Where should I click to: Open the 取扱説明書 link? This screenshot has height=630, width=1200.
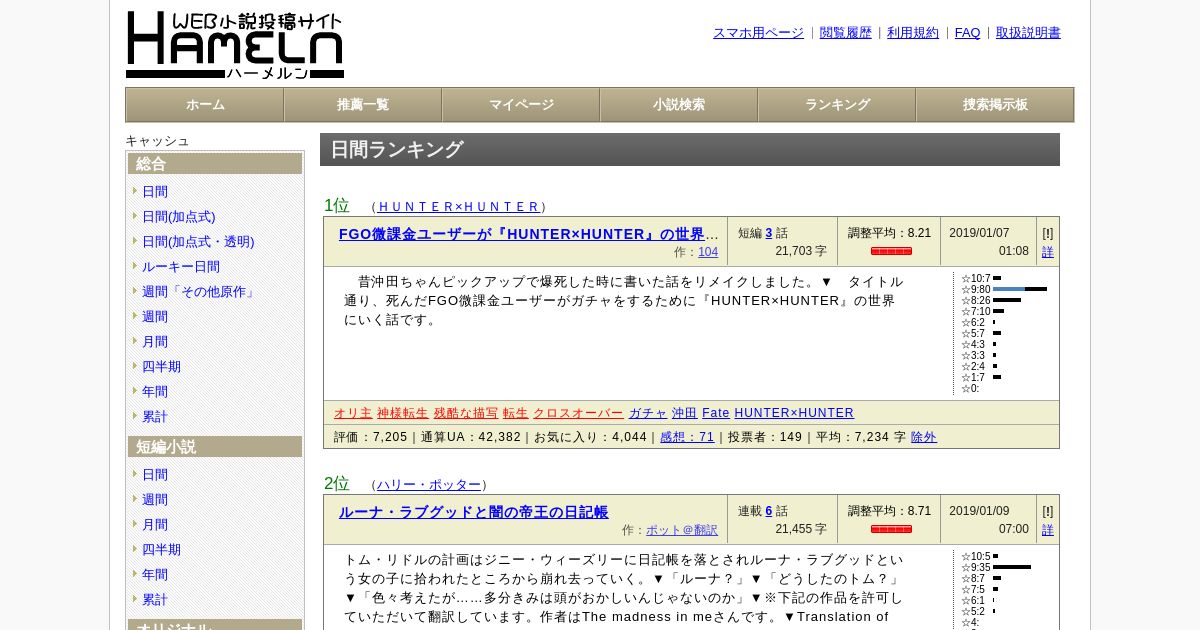1028,33
